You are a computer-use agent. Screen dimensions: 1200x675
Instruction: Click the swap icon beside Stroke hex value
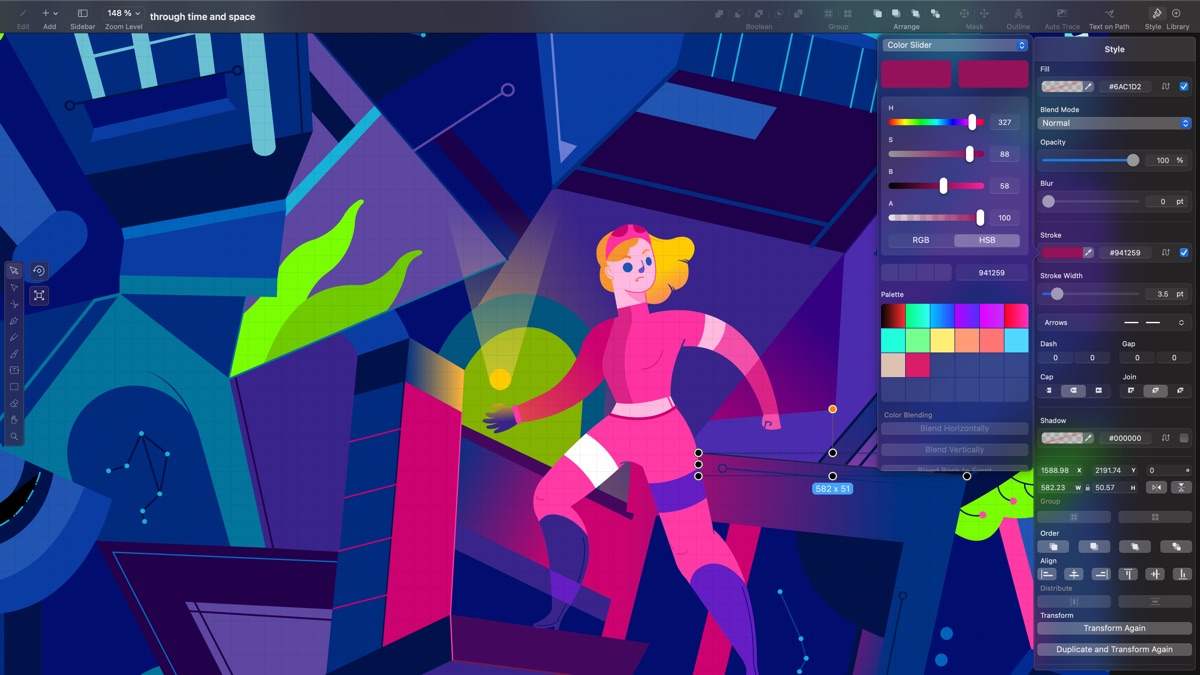(x=1166, y=253)
